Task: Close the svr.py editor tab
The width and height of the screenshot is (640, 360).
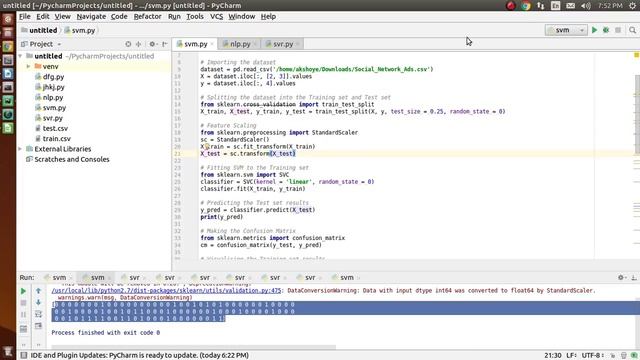Action: (x=298, y=44)
